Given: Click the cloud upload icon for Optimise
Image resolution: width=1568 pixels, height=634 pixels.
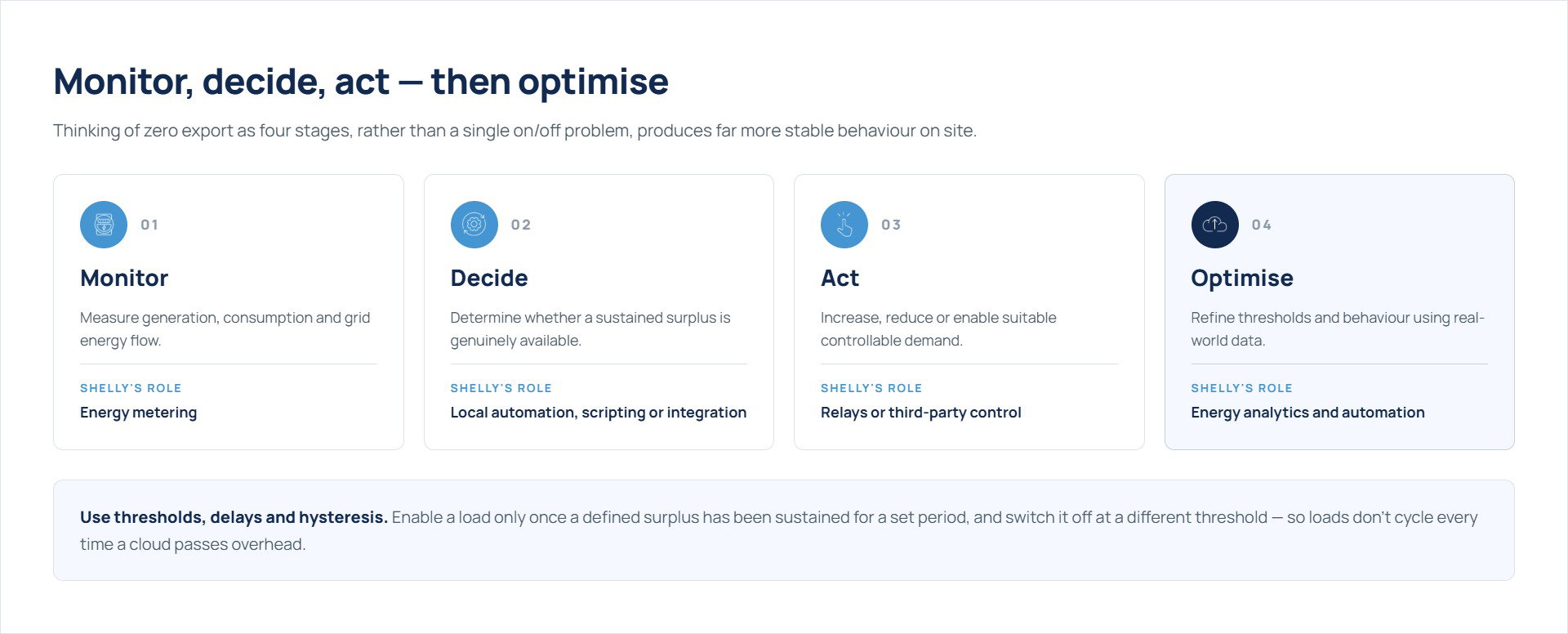Looking at the screenshot, I should 1215,225.
